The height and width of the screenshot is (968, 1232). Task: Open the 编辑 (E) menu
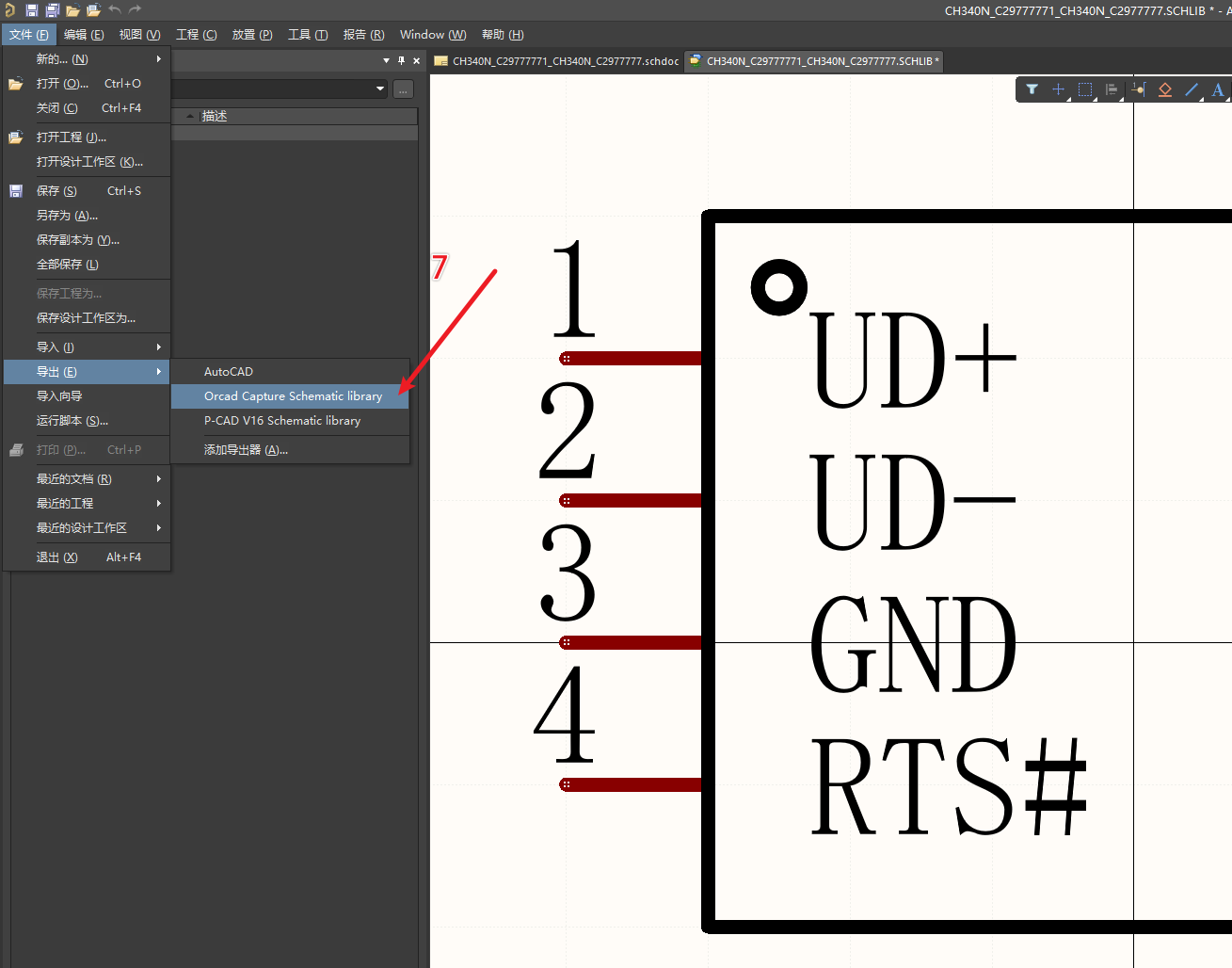pos(84,35)
